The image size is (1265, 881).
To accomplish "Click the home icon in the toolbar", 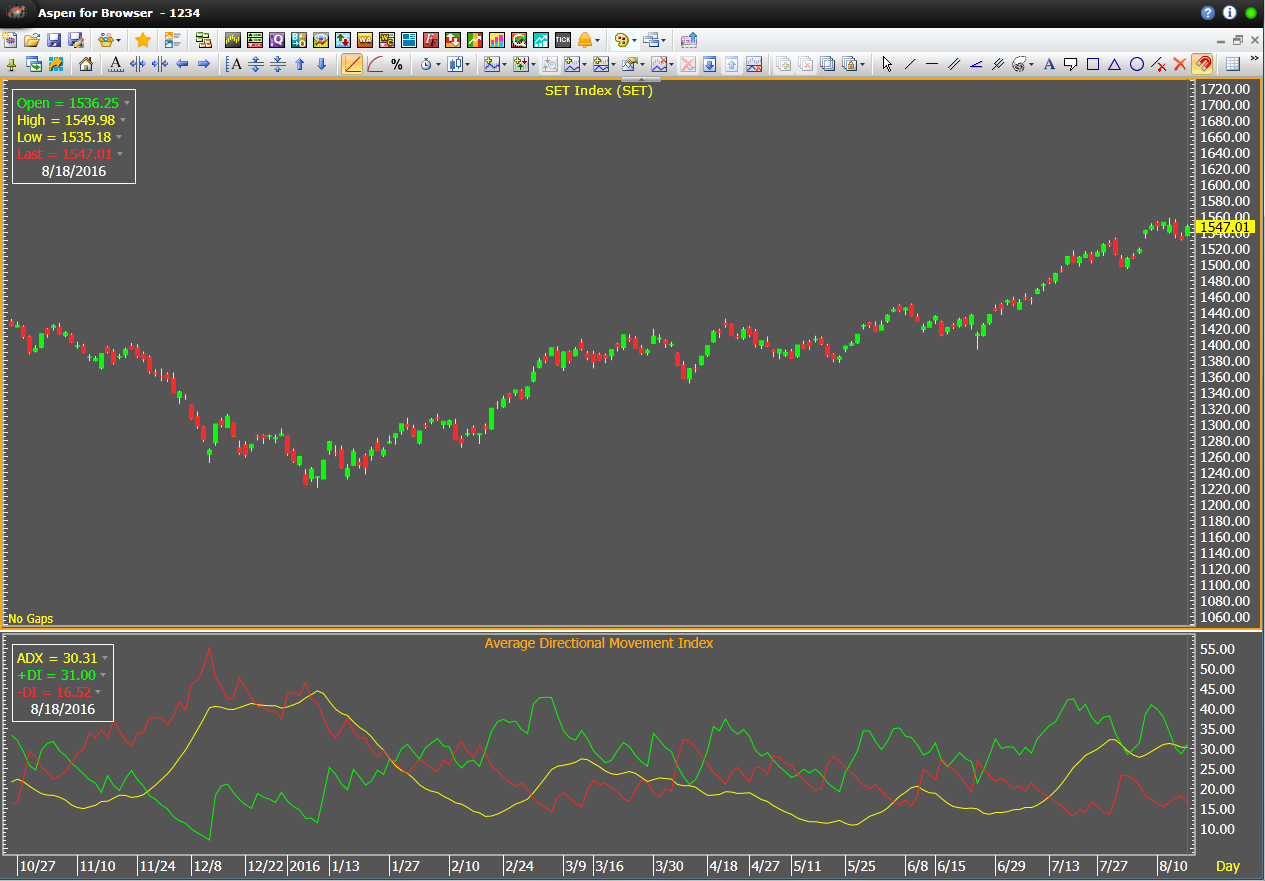I will [86, 64].
